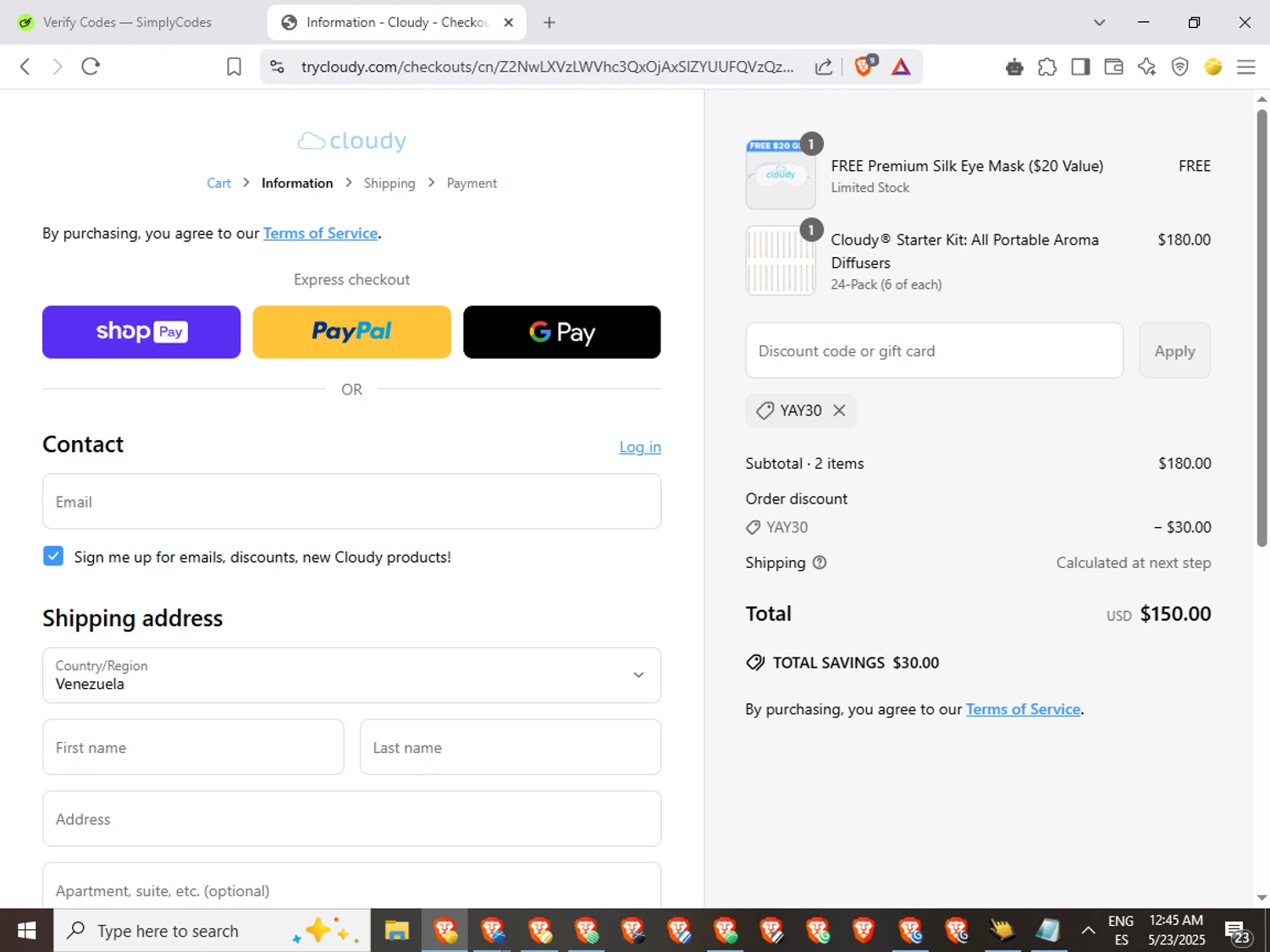1270x952 pixels.
Task: Click the Cloudy logo
Action: (351, 140)
